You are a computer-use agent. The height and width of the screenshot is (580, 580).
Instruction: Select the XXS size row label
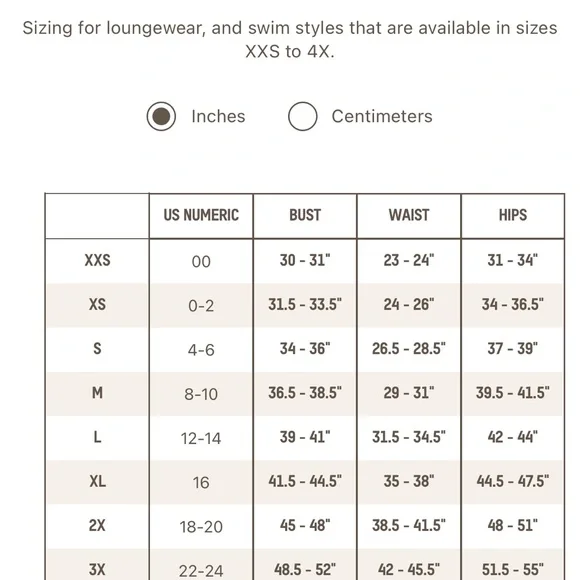[x=97, y=260]
